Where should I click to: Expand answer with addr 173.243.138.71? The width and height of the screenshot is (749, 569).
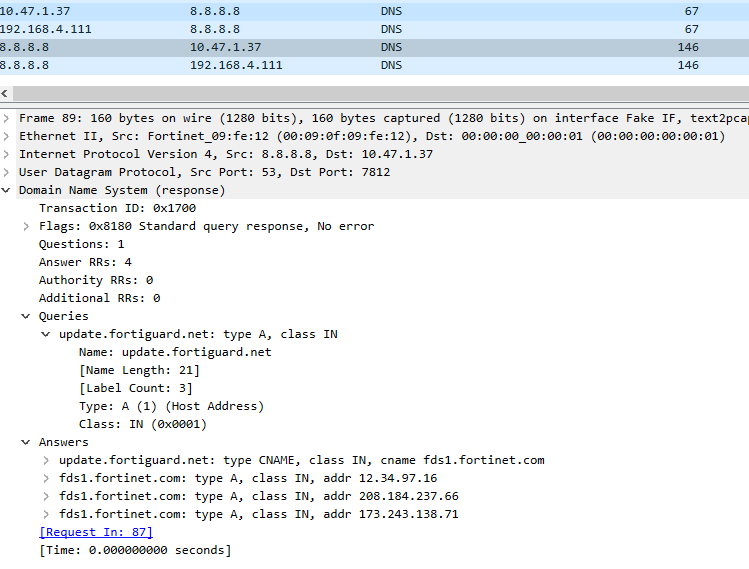pos(46,514)
